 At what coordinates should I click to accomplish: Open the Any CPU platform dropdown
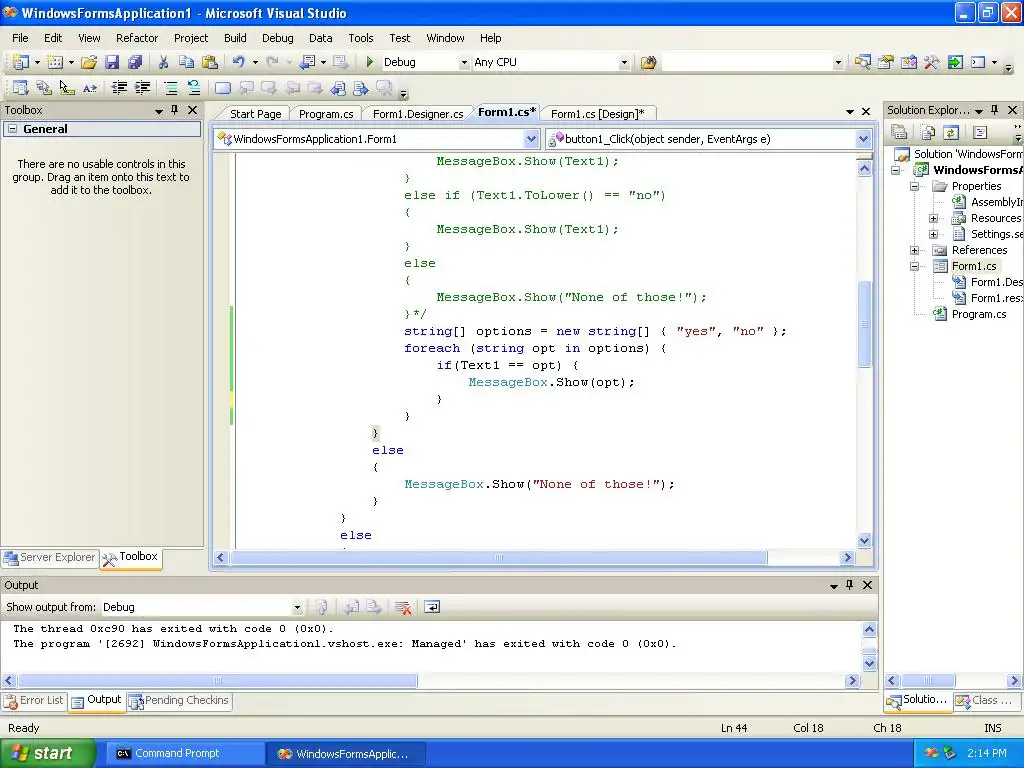click(624, 63)
